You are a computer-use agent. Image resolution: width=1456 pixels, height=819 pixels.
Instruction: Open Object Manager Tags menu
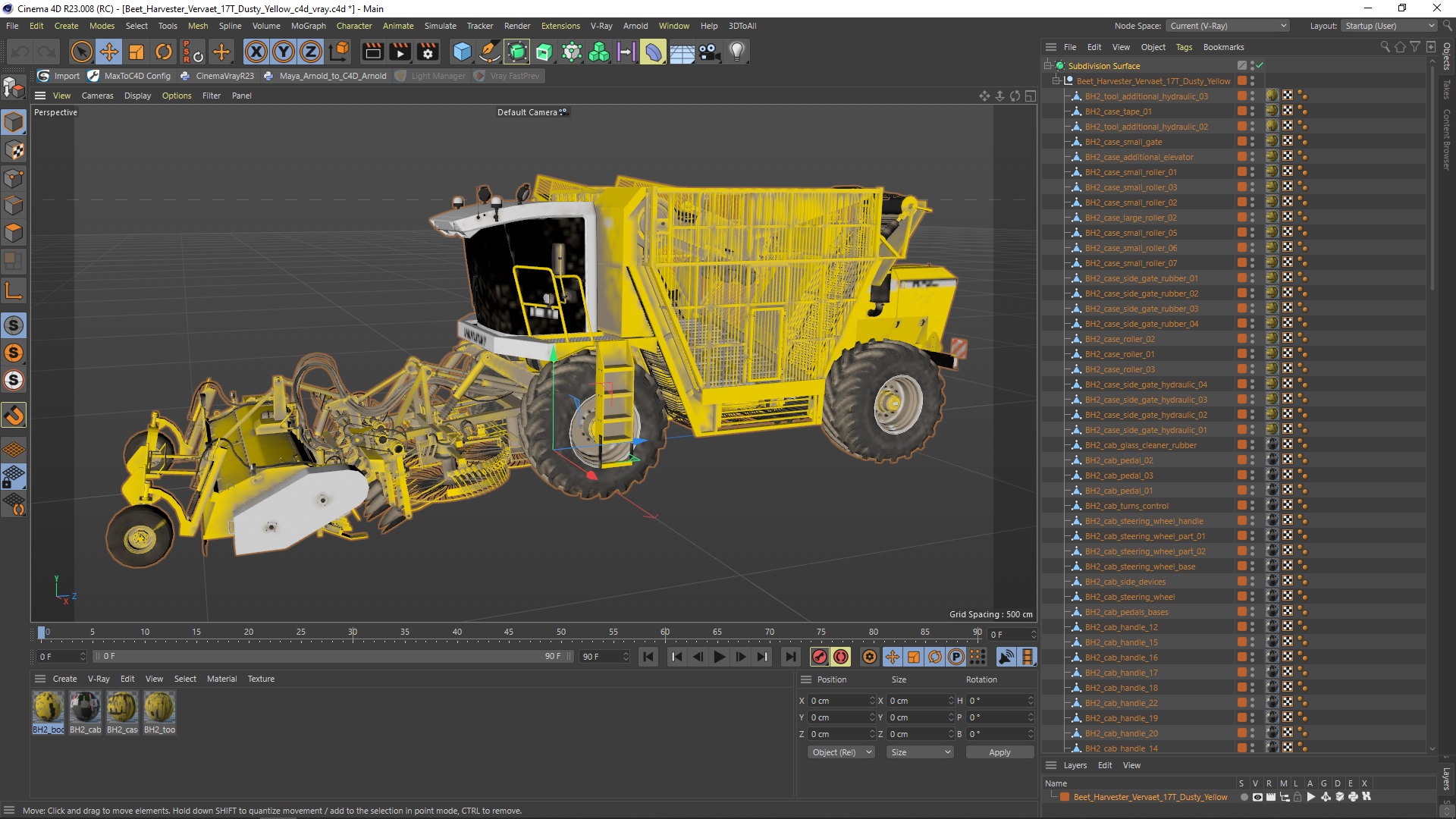tap(1184, 47)
